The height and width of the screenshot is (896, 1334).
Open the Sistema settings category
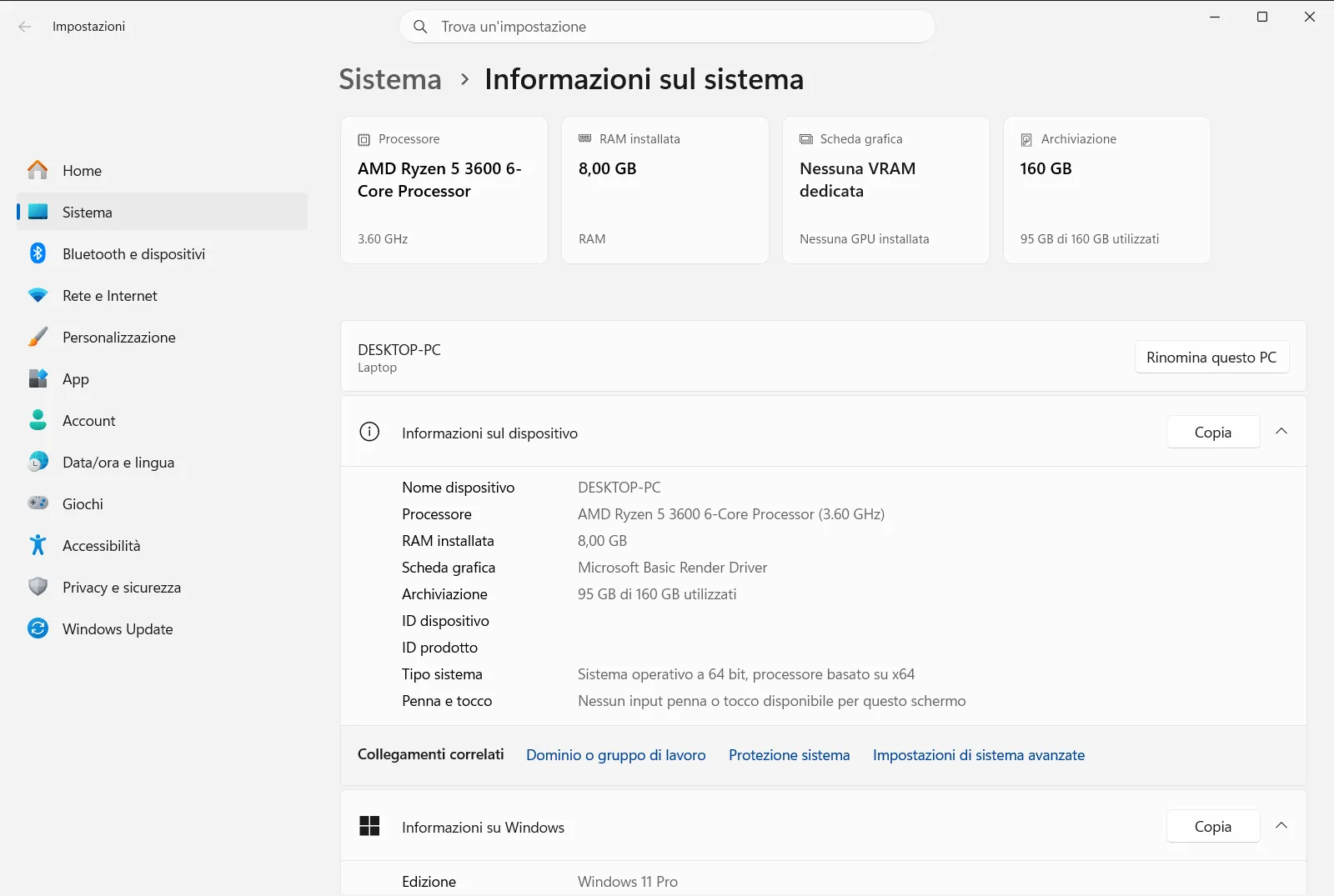click(x=163, y=212)
